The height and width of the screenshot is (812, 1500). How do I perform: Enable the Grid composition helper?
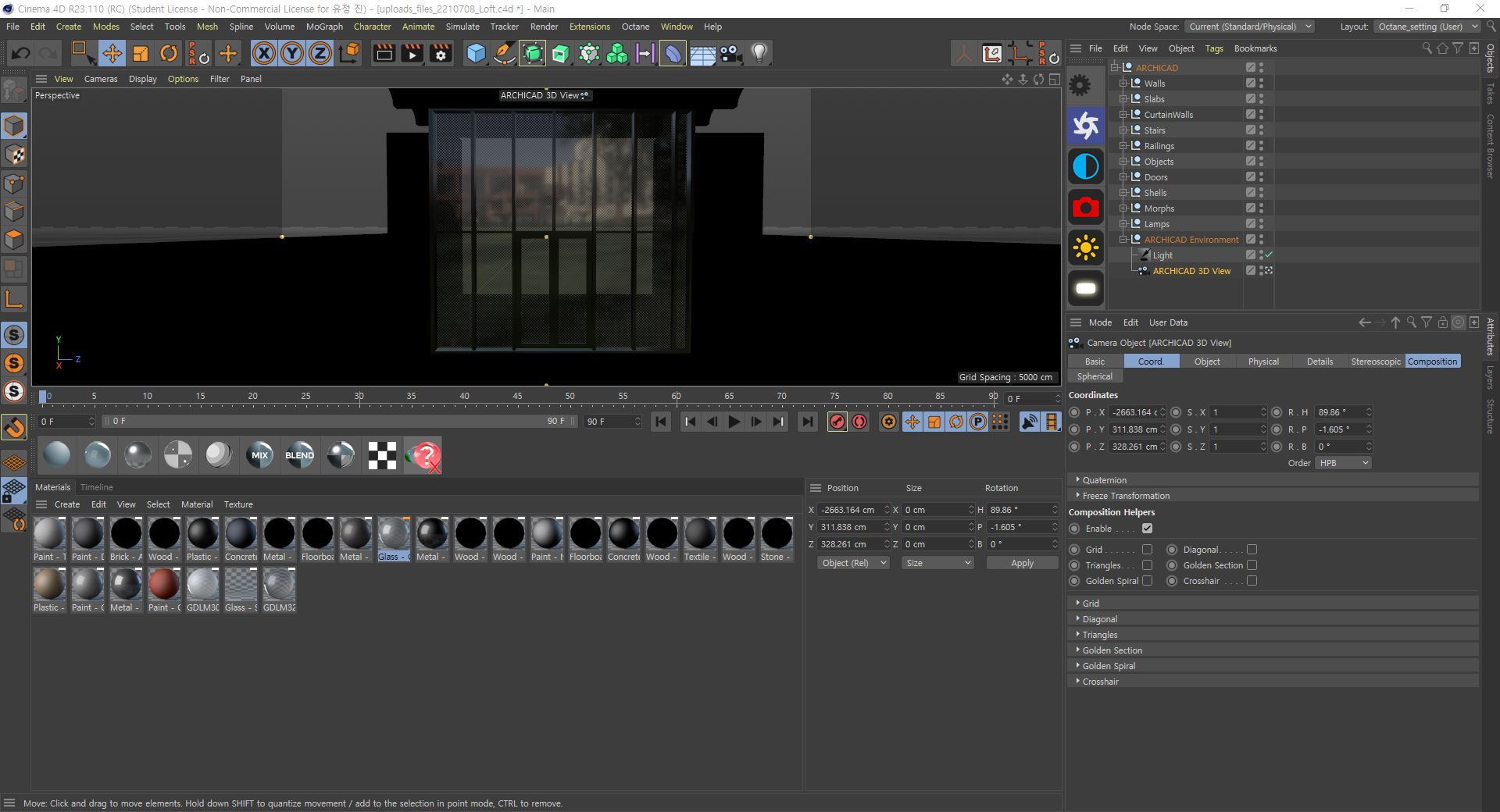pos(1147,550)
